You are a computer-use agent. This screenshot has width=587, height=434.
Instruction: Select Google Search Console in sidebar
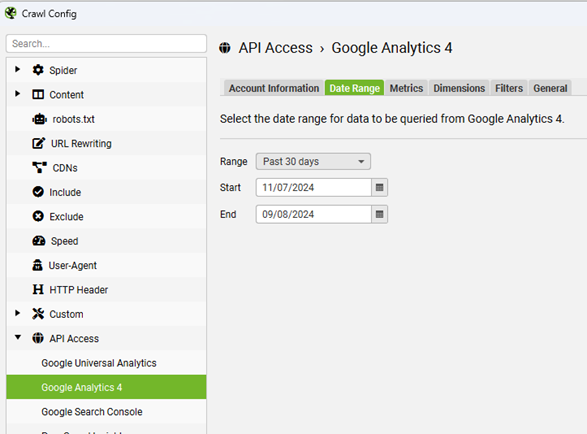pos(92,412)
